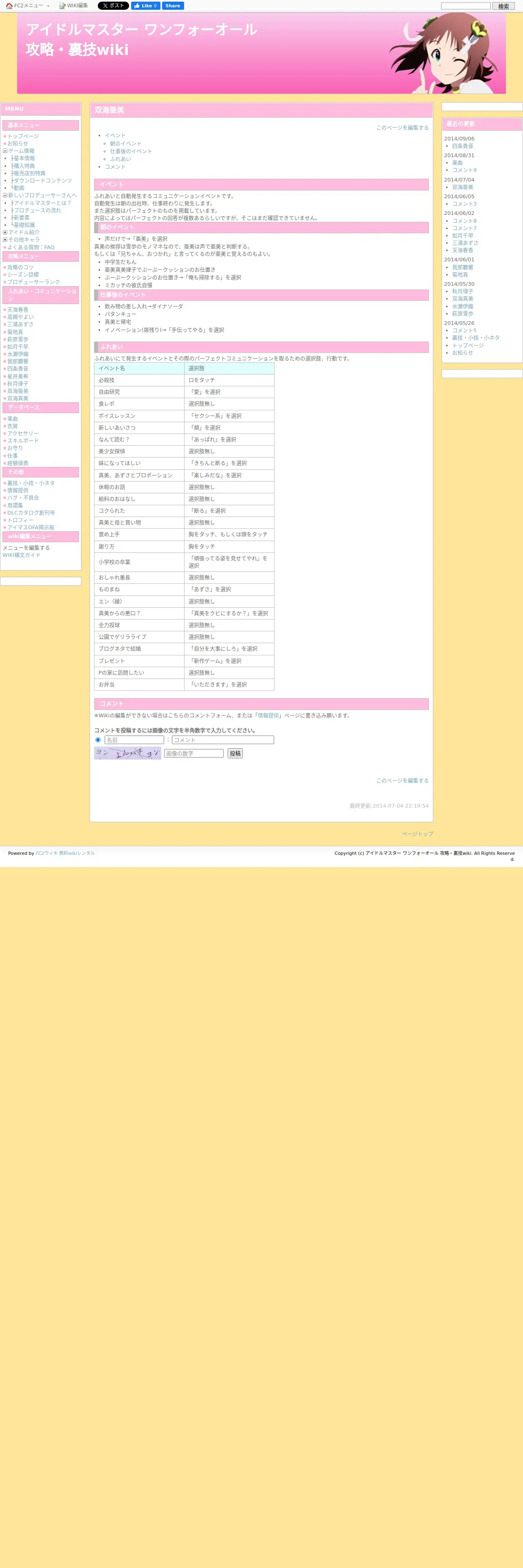Jump to コメント in table of contents

[115, 167]
